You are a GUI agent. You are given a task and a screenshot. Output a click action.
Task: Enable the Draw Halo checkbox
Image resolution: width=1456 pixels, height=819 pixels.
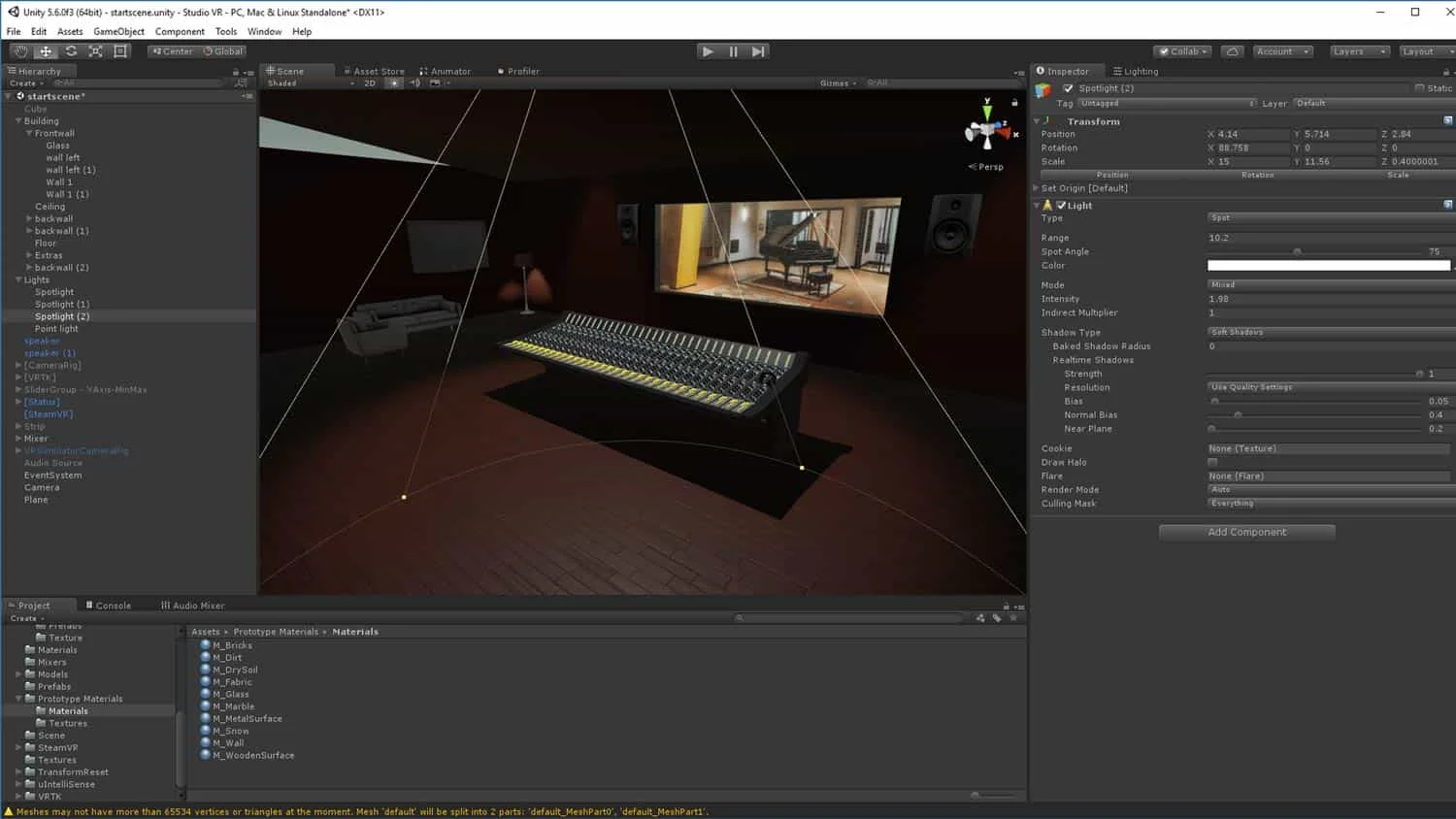(1212, 463)
